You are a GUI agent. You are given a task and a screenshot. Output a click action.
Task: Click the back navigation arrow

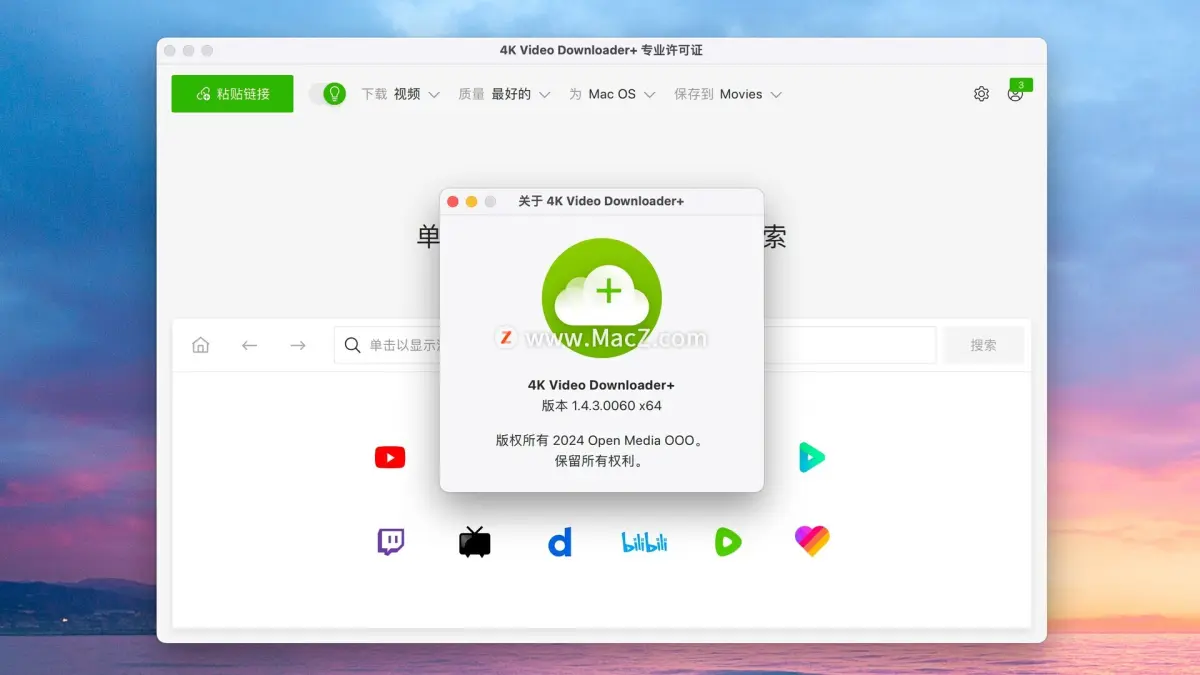(x=249, y=344)
